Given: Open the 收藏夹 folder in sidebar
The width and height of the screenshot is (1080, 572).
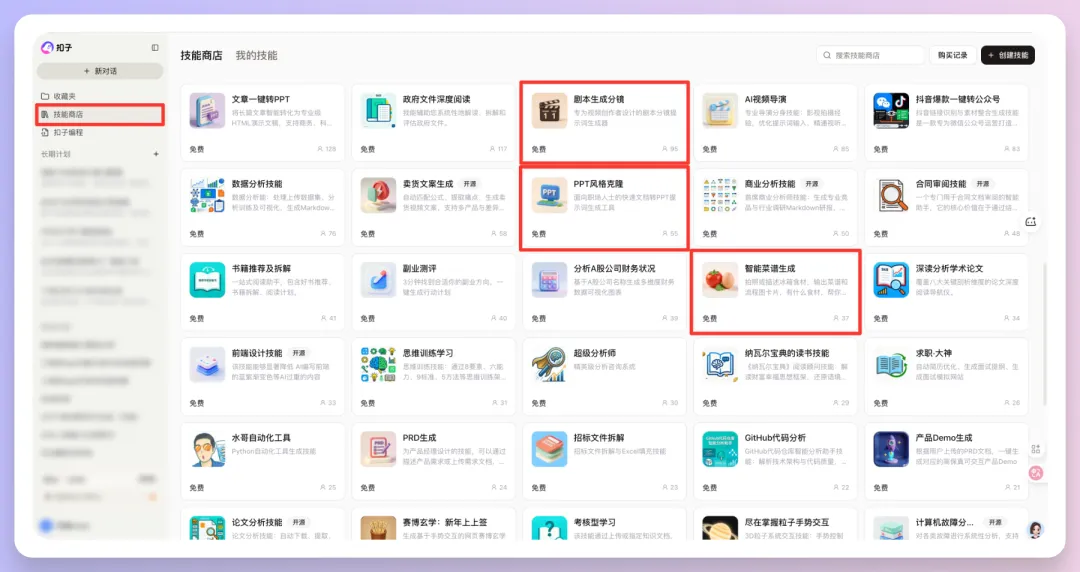Looking at the screenshot, I should (64, 96).
